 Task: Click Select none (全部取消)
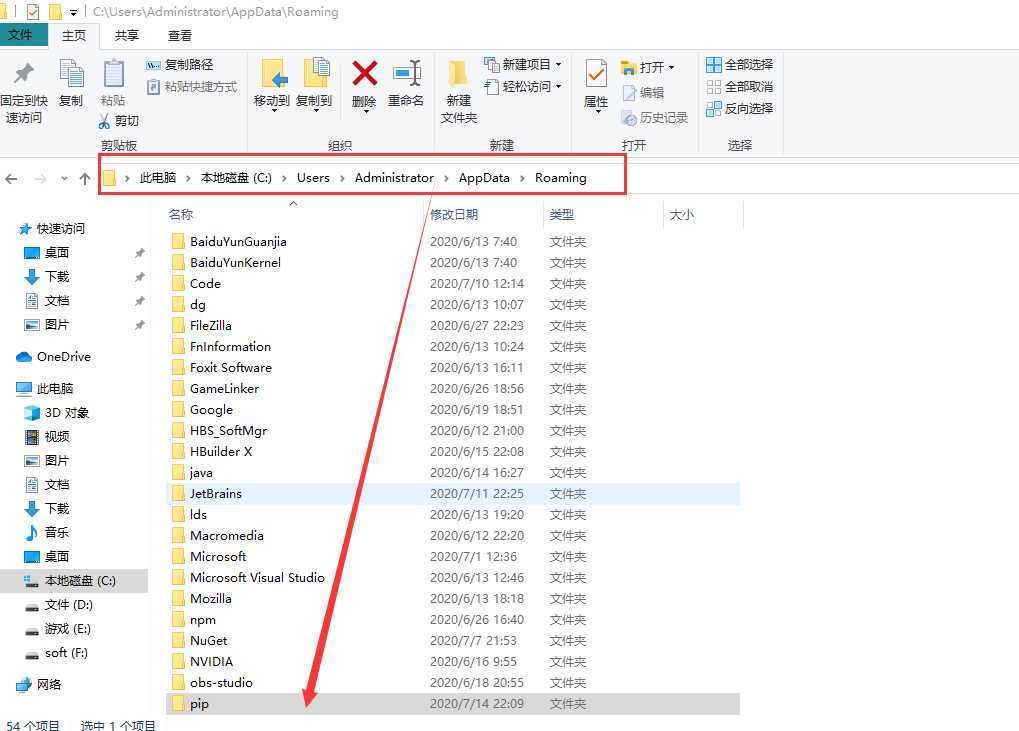coord(740,86)
